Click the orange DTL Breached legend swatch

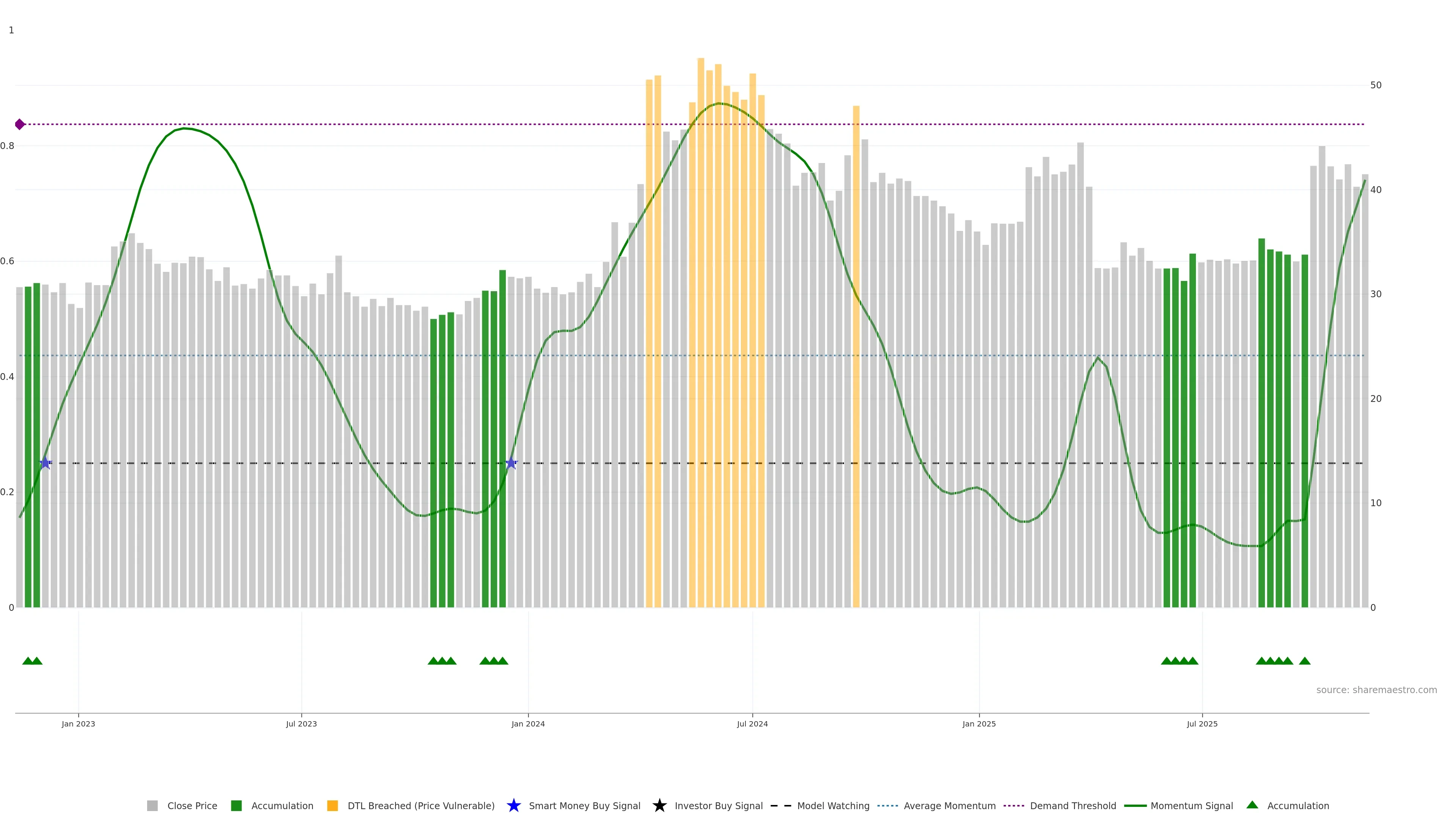[333, 806]
